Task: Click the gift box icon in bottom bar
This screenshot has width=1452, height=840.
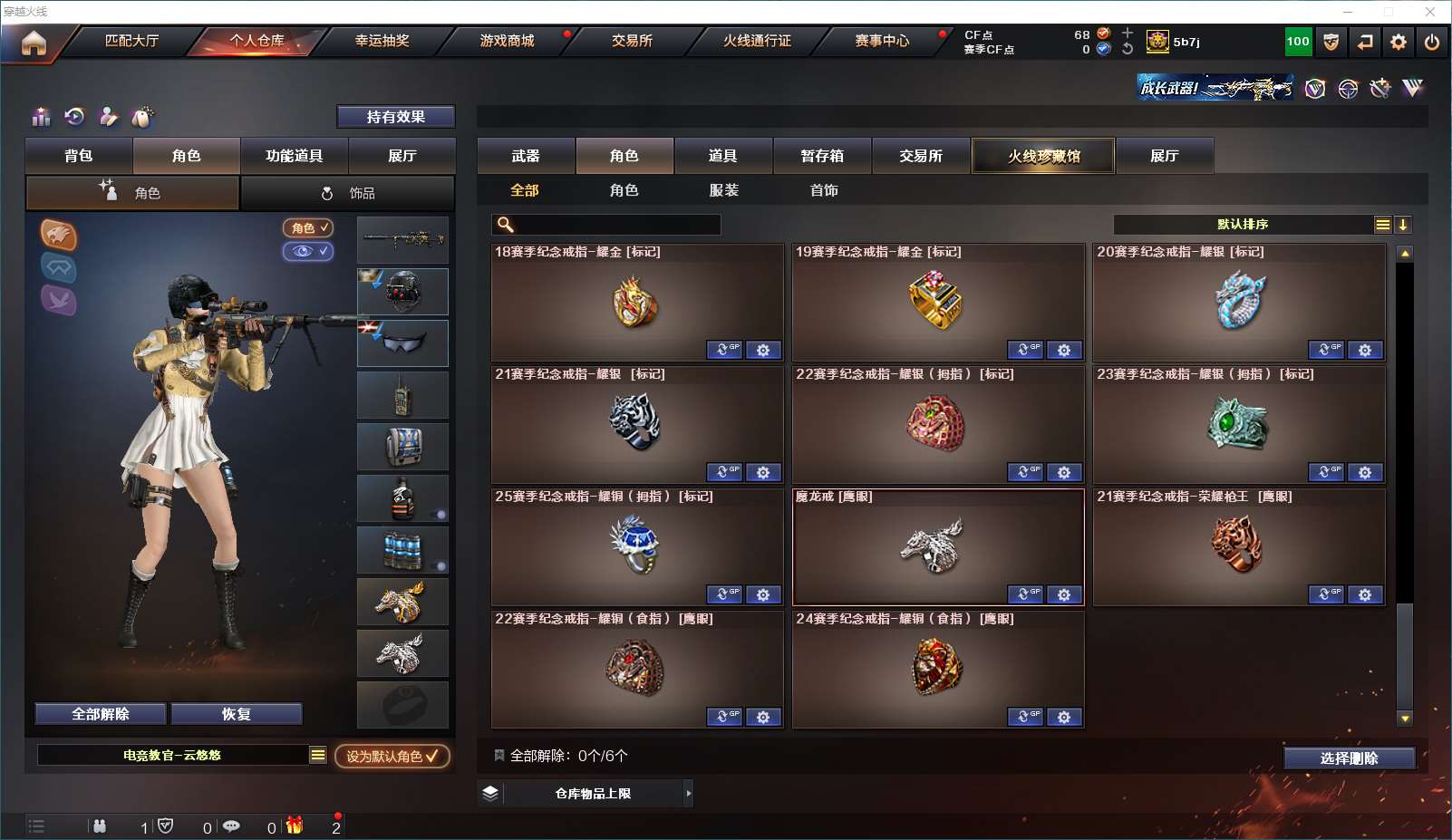Action: tap(295, 826)
